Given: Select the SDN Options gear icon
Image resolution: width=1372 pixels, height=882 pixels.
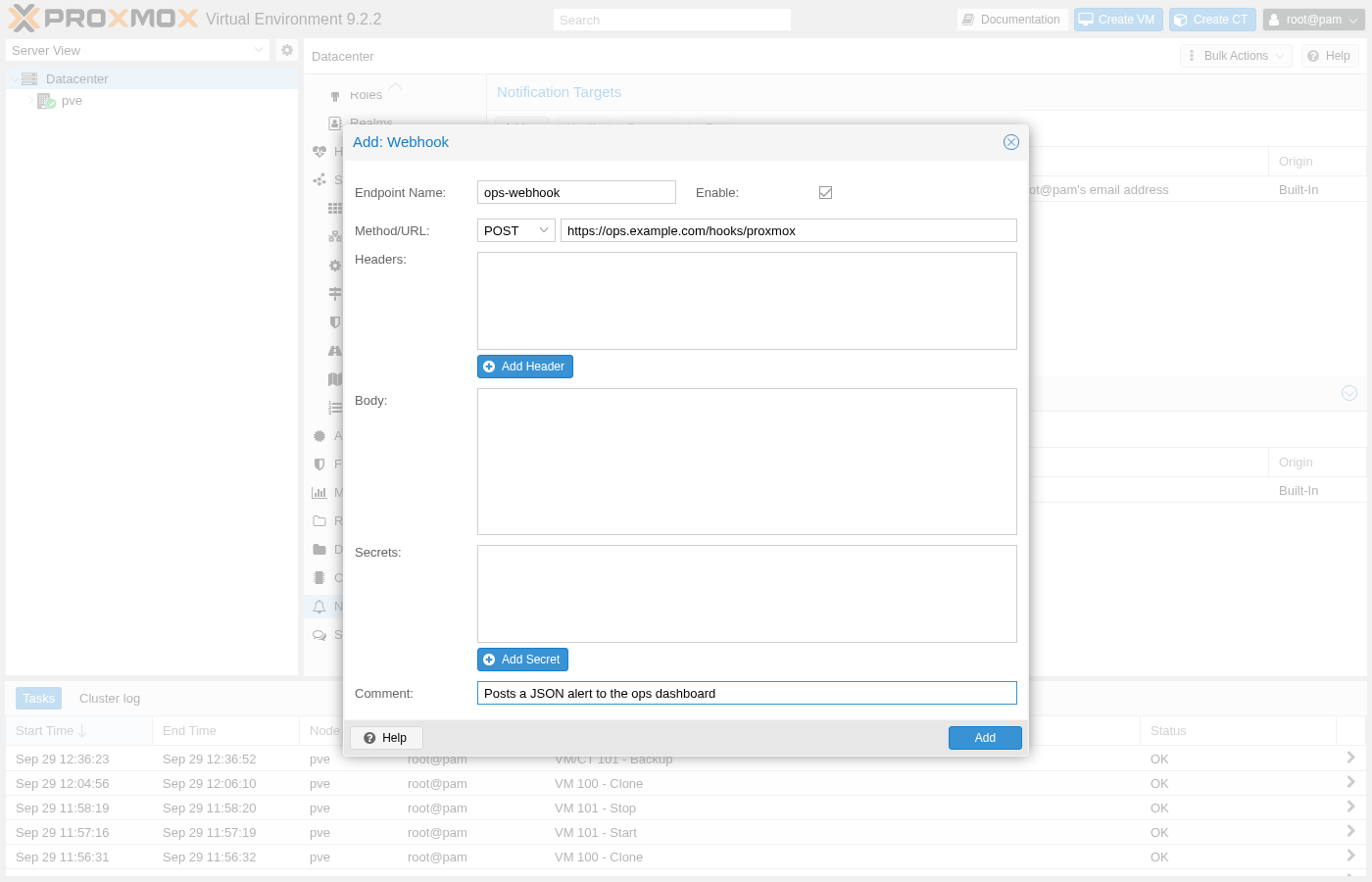Looking at the screenshot, I should (x=335, y=266).
